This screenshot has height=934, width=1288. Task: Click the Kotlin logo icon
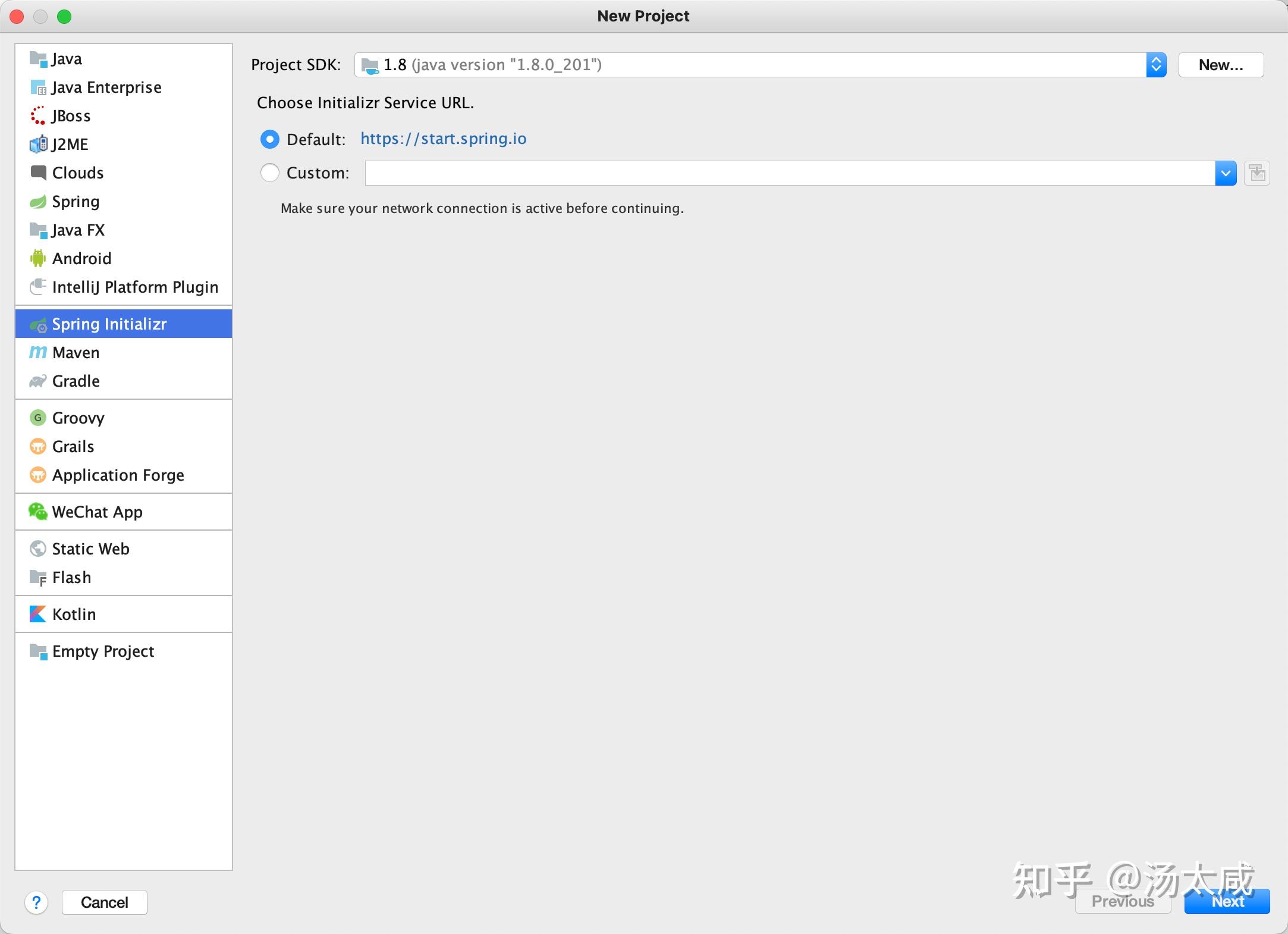[x=37, y=614]
